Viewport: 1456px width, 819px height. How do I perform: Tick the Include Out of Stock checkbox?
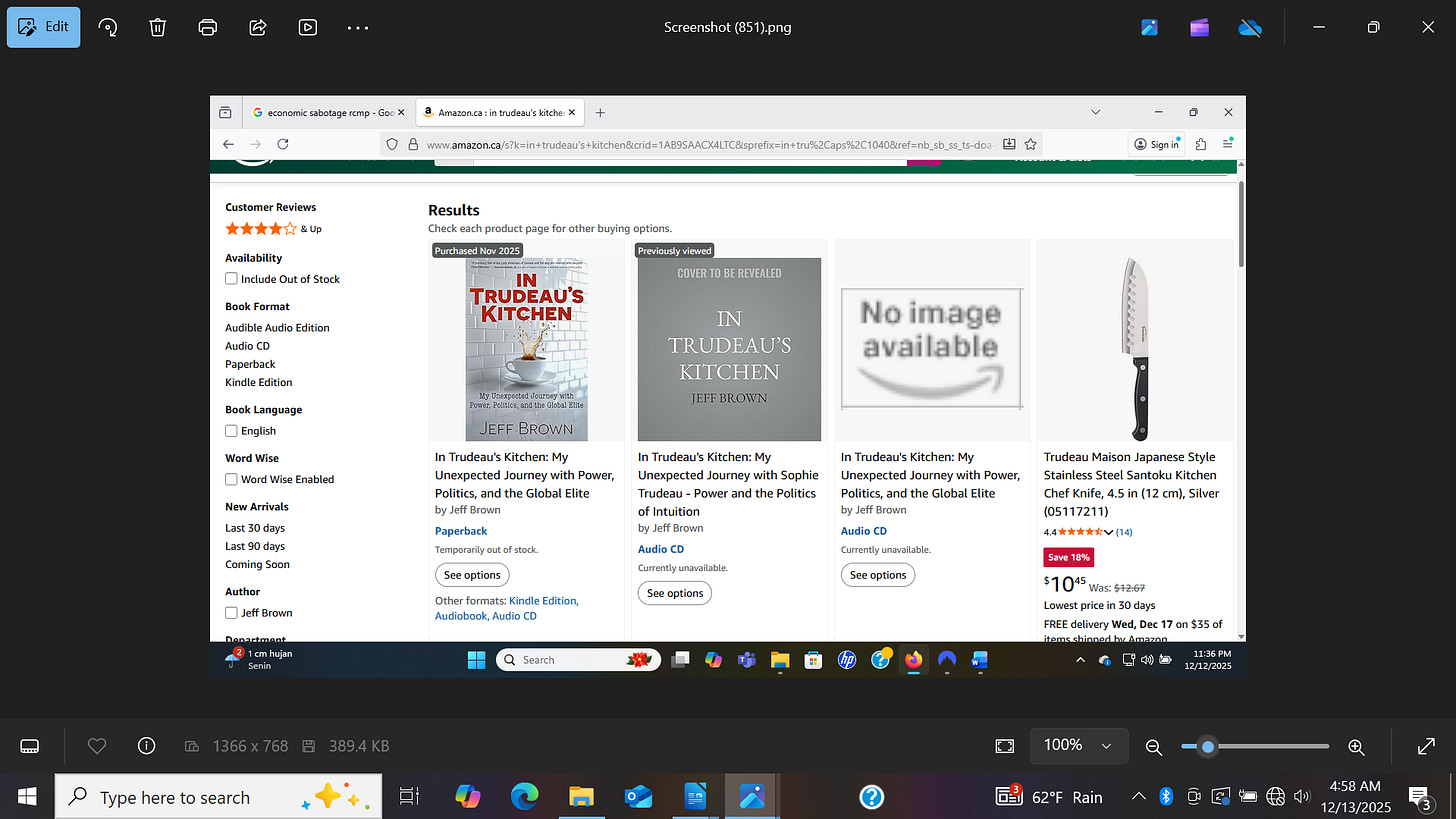click(x=231, y=279)
